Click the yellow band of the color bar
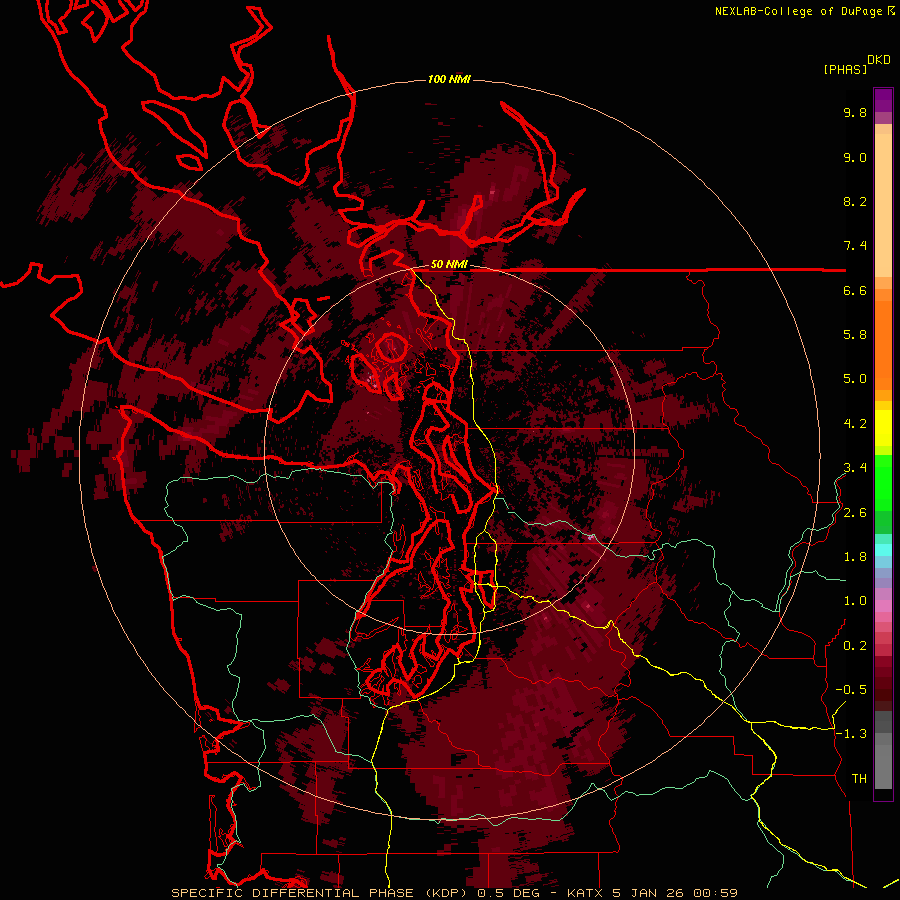 tap(883, 428)
